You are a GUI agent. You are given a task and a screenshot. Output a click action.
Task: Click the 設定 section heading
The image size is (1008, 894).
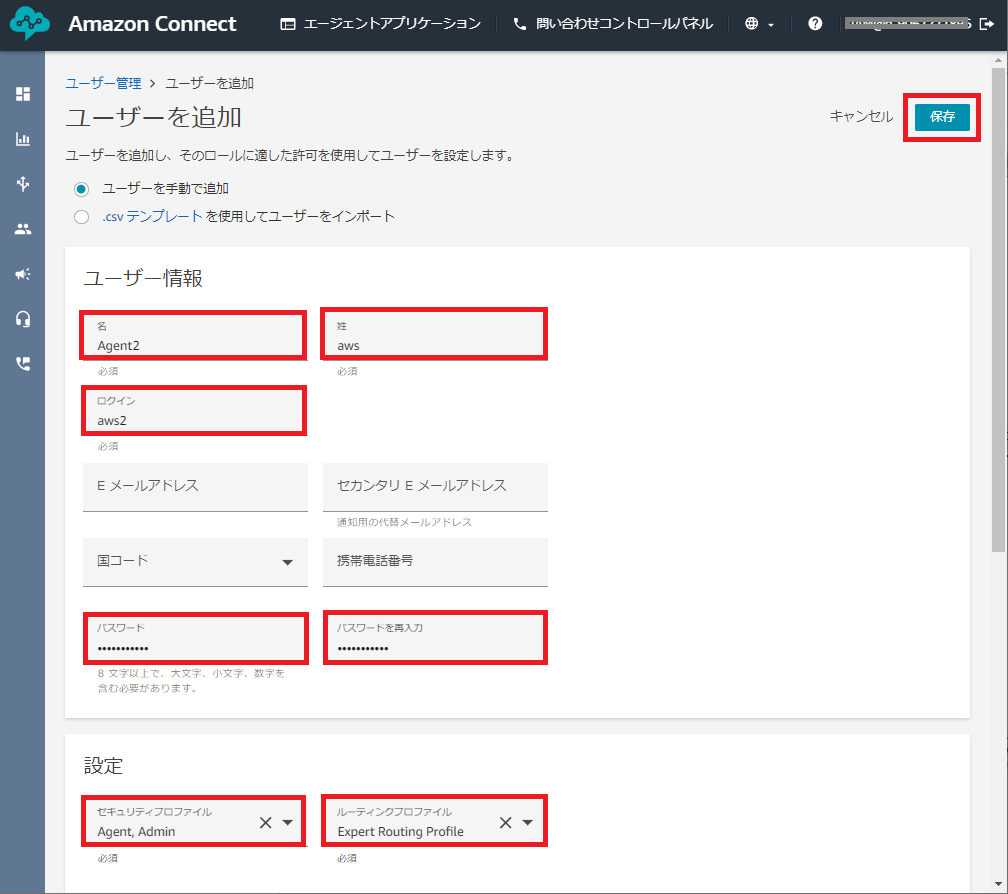pyautogui.click(x=104, y=766)
